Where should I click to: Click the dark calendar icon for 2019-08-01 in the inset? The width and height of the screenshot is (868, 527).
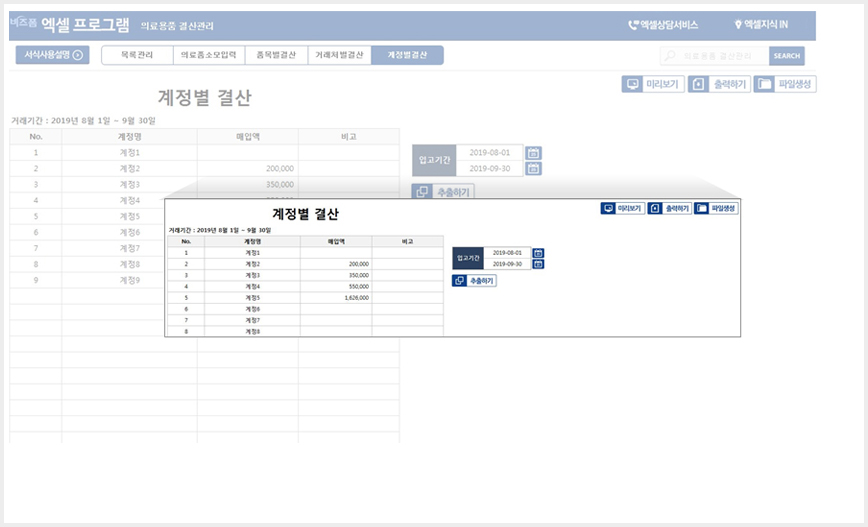click(x=538, y=253)
